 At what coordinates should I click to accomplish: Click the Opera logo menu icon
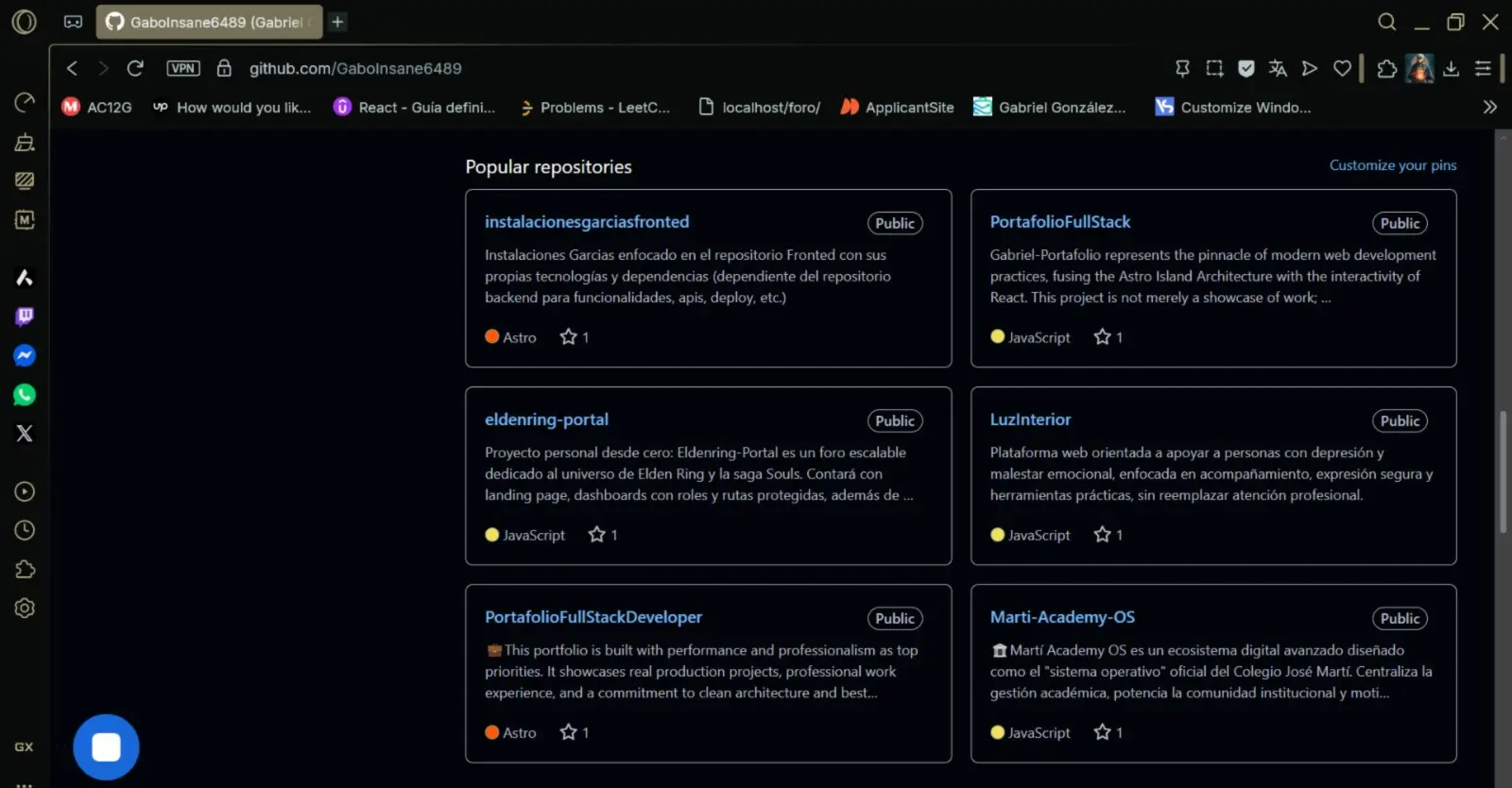tap(25, 22)
